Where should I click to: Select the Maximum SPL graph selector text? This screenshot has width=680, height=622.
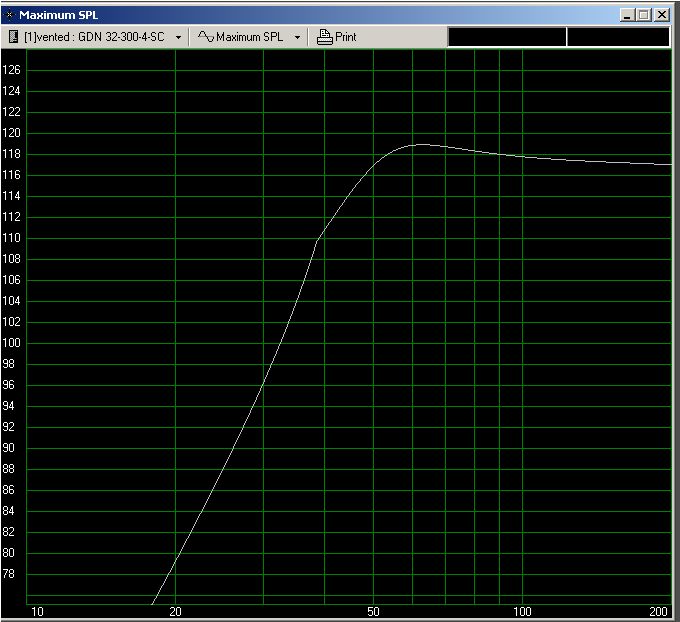point(249,37)
